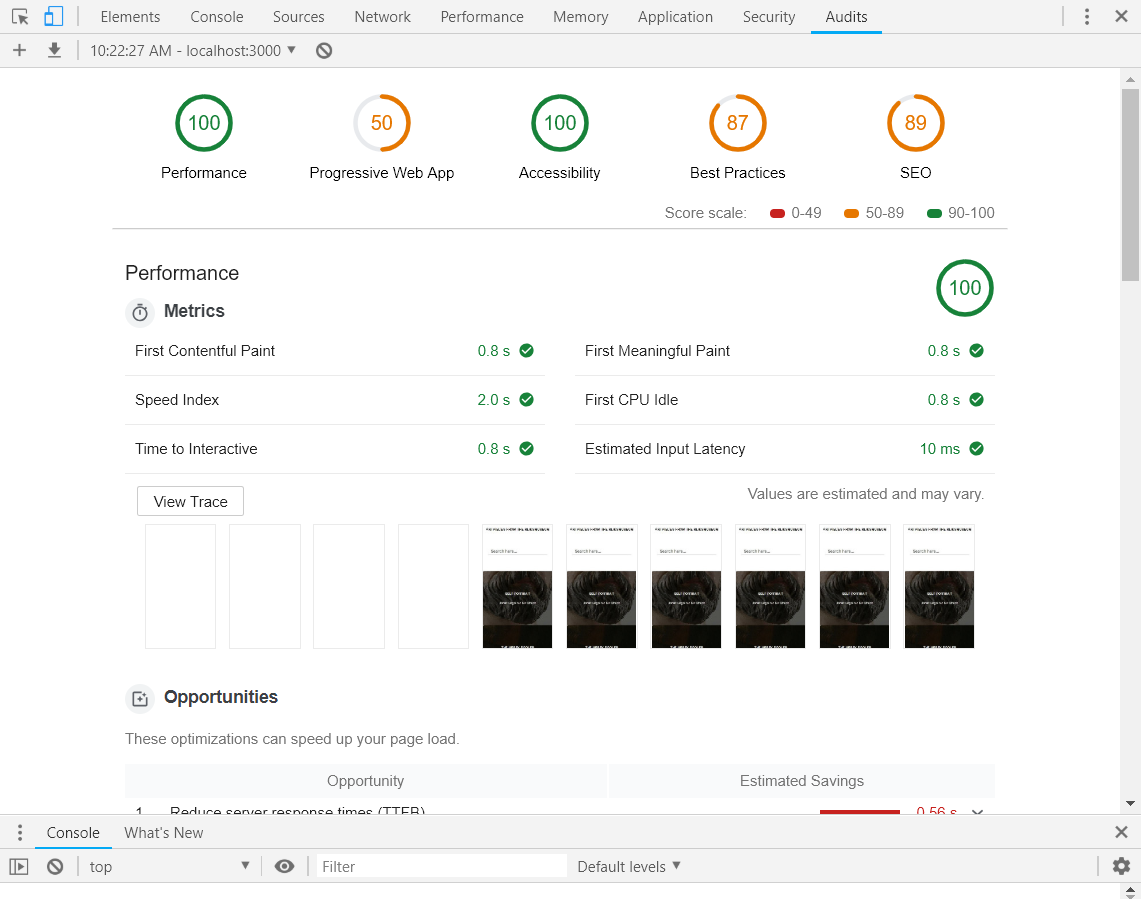Click the green 90-100 score scale swatch
Image resolution: width=1141 pixels, height=899 pixels.
click(x=934, y=213)
